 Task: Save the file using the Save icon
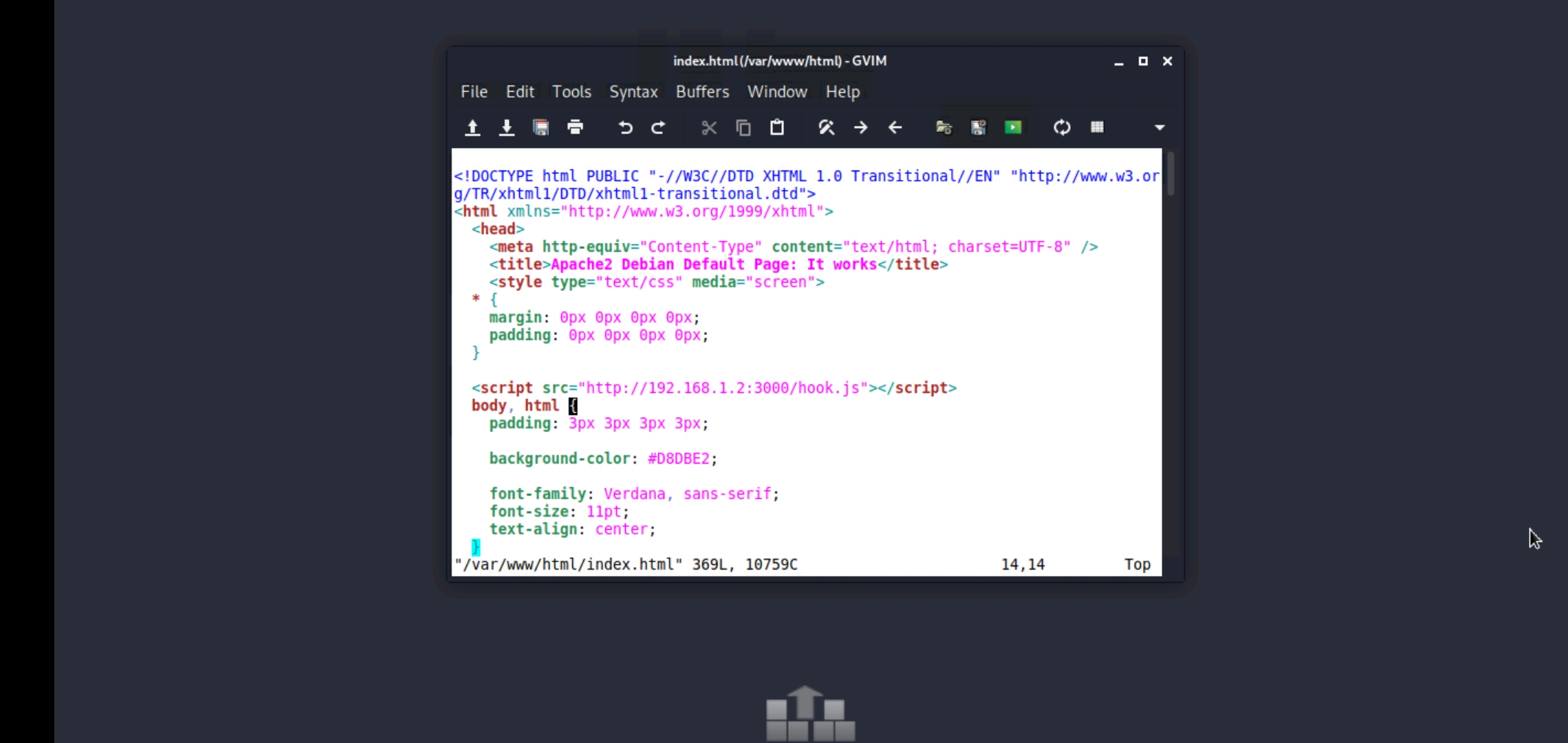507,127
